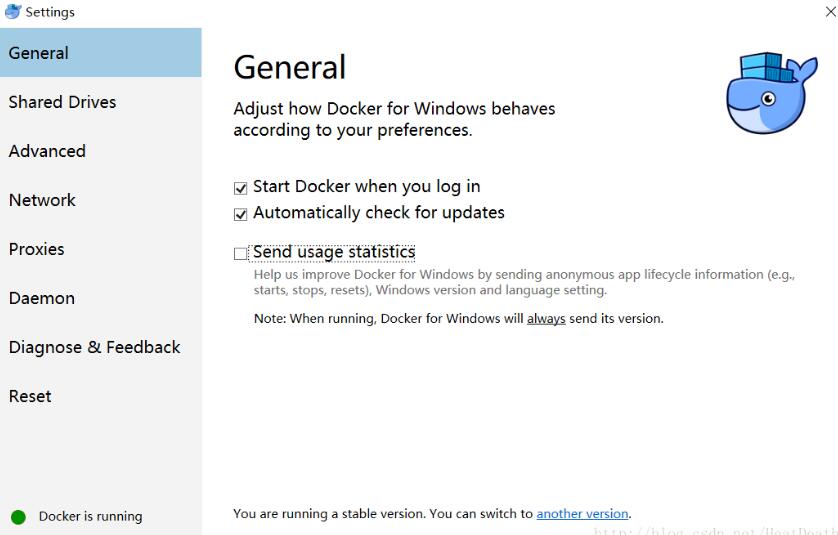Open the Daemon configuration page
This screenshot has height=535, width=838.
100,298
